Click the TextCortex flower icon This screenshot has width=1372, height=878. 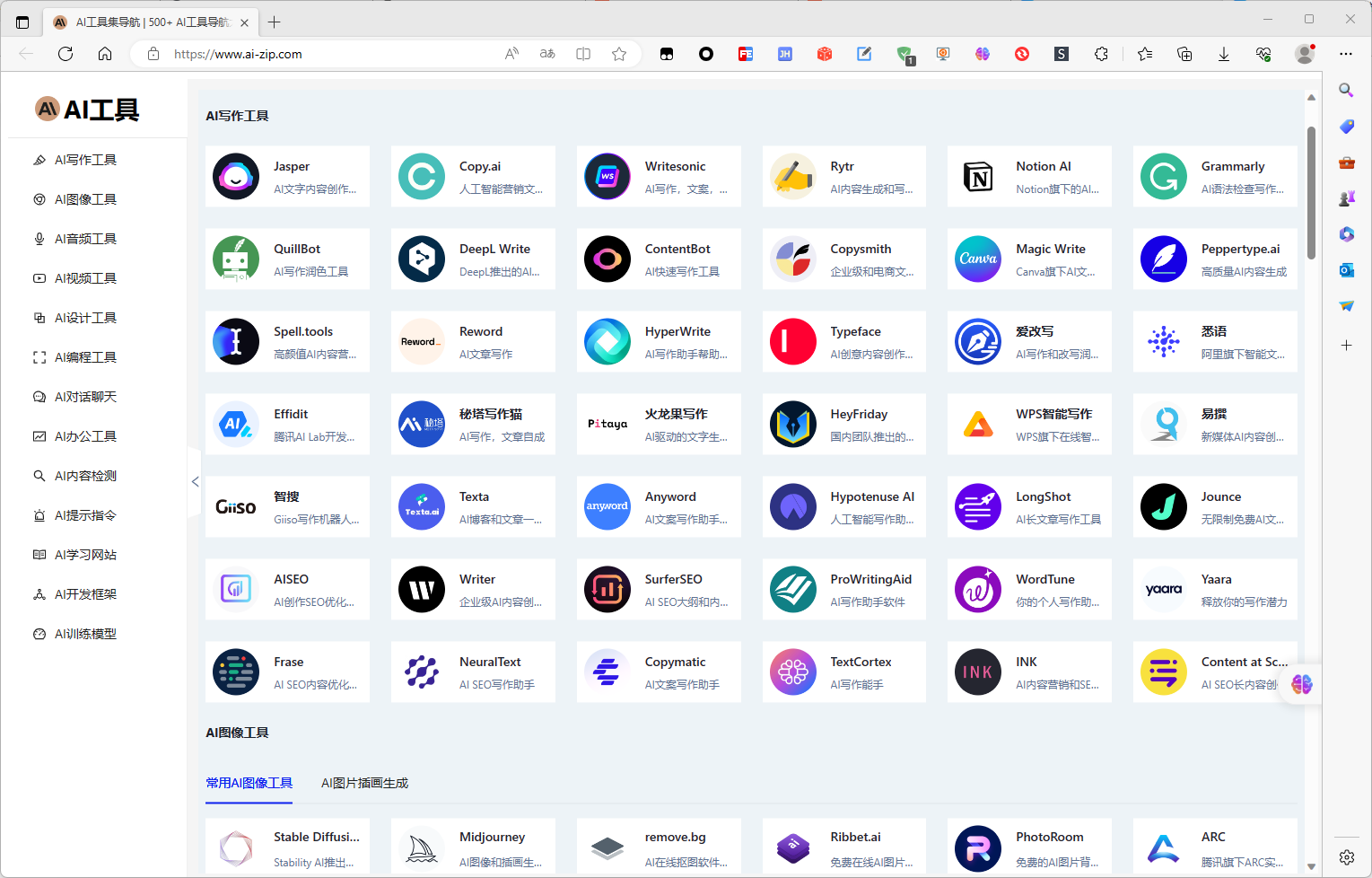793,672
